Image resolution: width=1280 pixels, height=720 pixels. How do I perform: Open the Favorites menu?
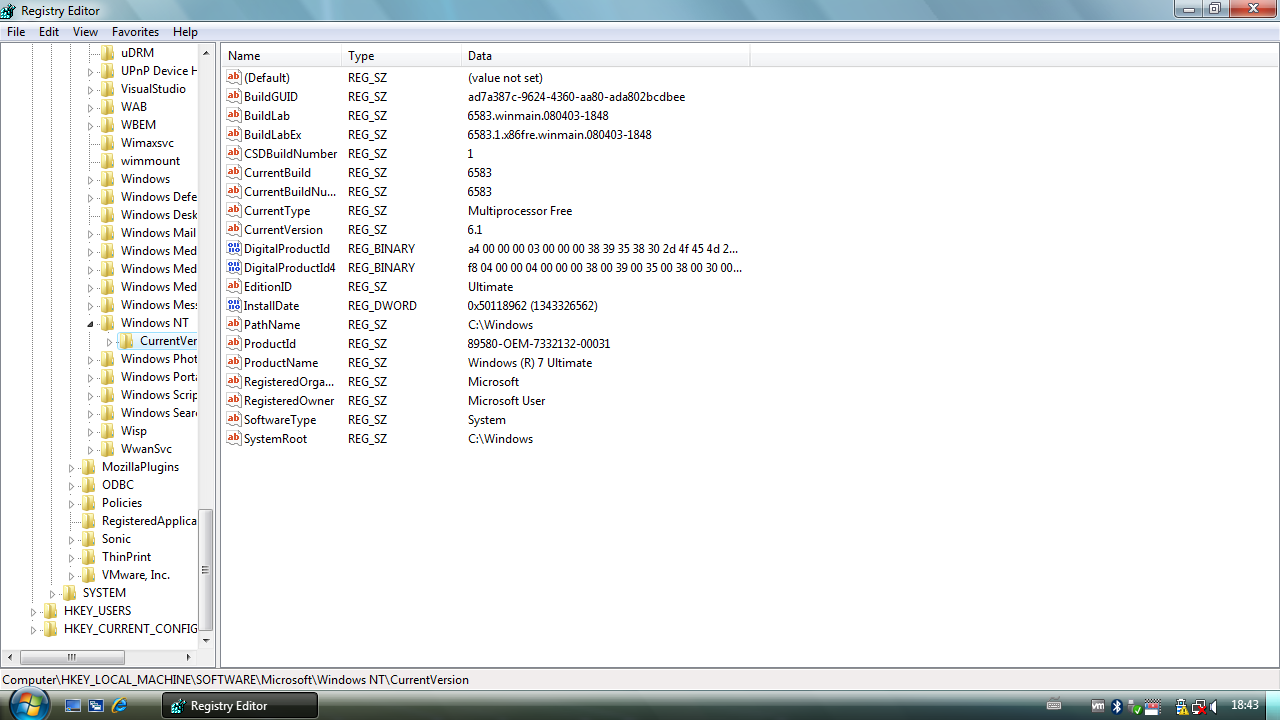pyautogui.click(x=134, y=32)
